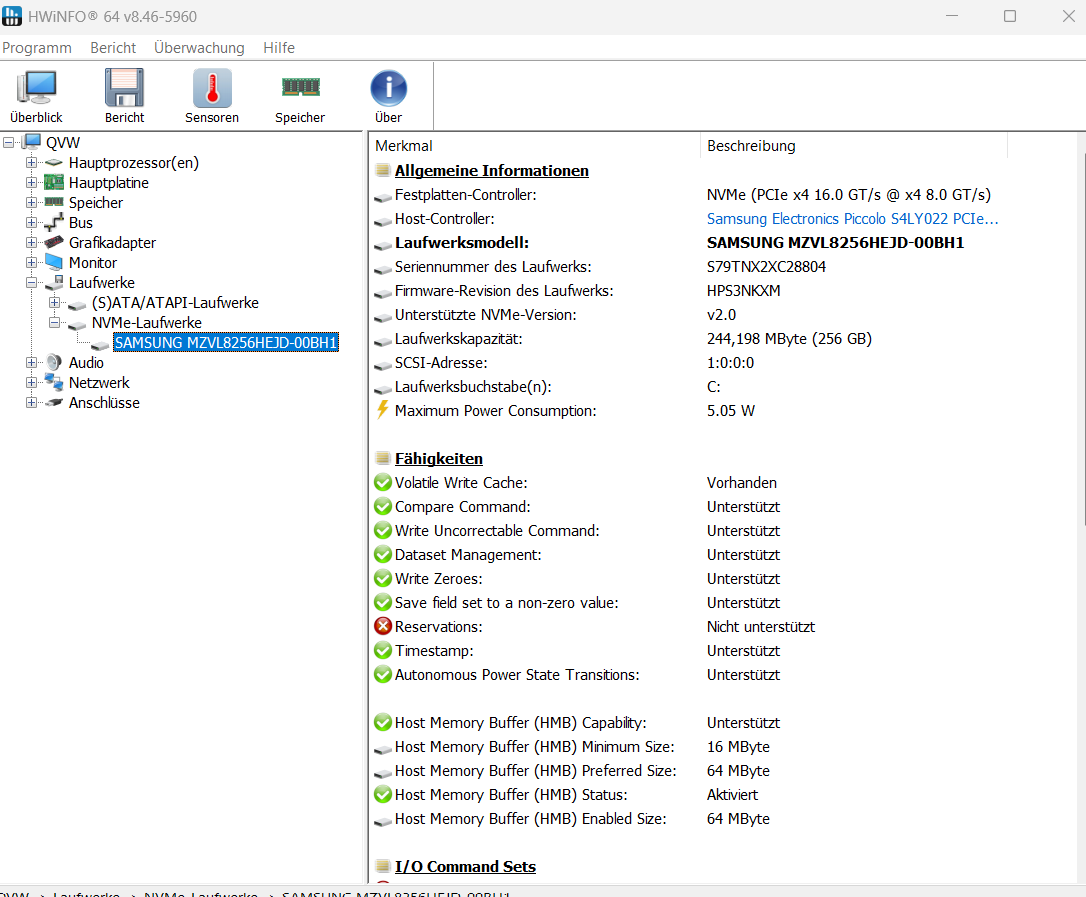This screenshot has height=897, width=1086.
Task: Click the I/O Command Sets heading
Action: pyautogui.click(x=465, y=867)
